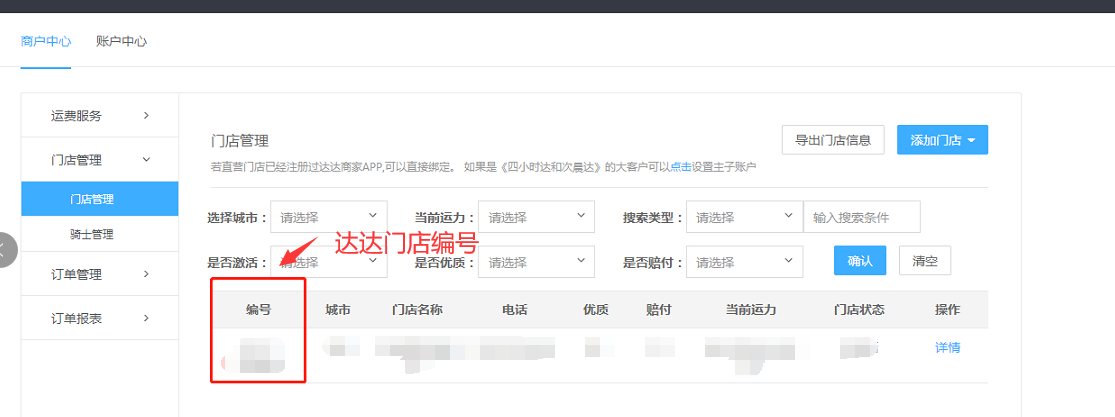Open the 添加门店 dropdown button
This screenshot has height=417, width=1115.
click(x=942, y=140)
